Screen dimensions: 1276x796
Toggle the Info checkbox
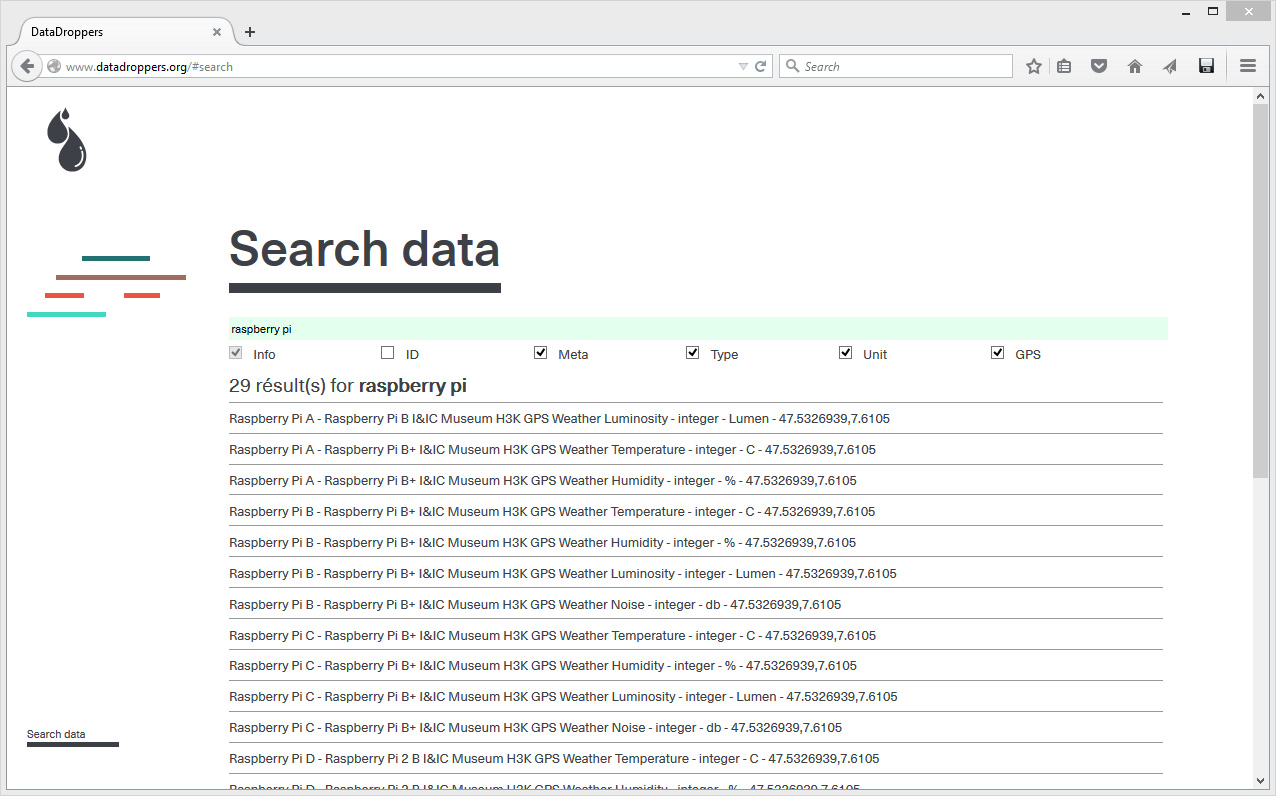tap(236, 353)
